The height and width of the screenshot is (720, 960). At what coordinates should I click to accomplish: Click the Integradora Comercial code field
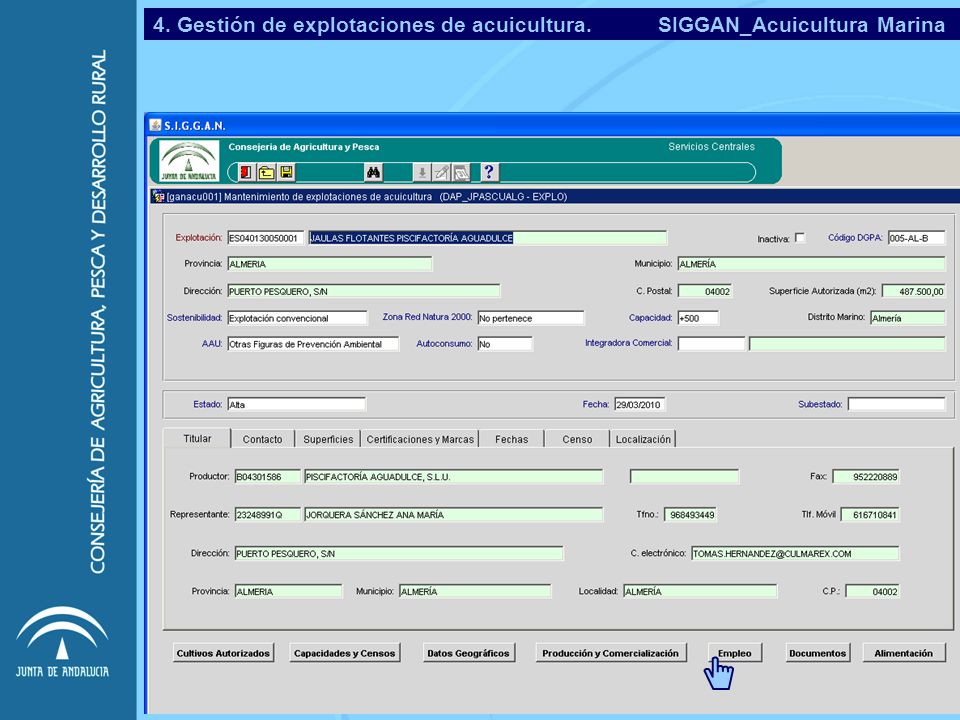pos(711,344)
